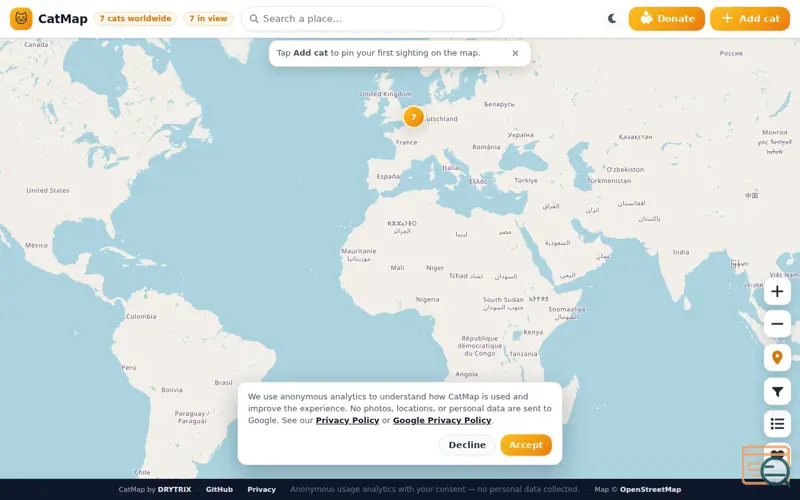Click the España map label
This screenshot has width=800, height=500.
point(388,177)
